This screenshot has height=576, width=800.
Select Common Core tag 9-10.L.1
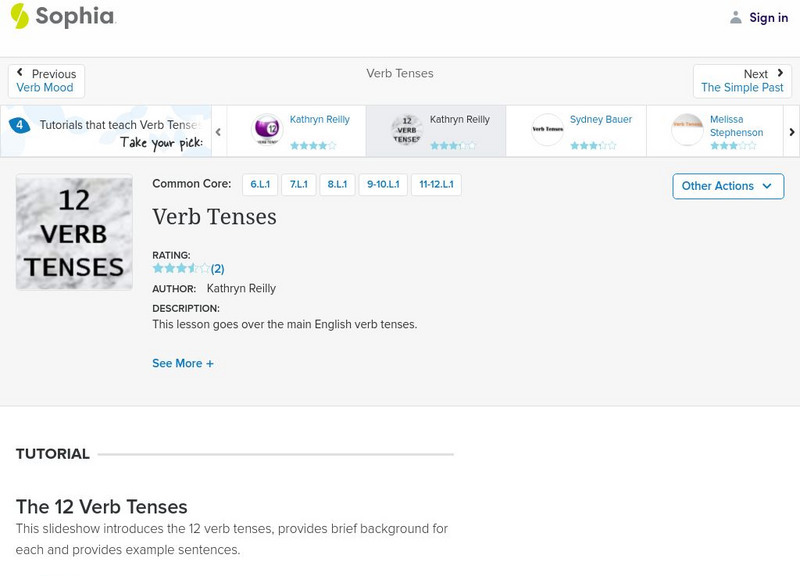coord(383,185)
